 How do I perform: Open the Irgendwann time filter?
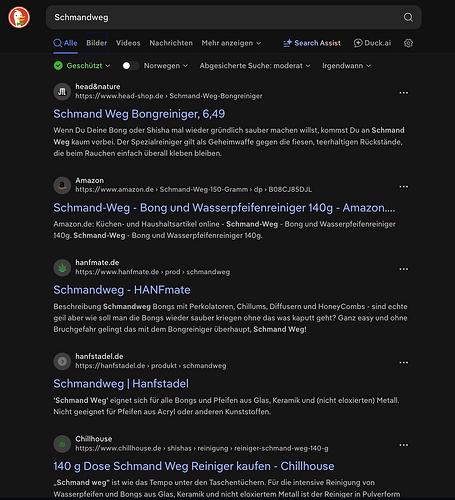click(346, 66)
